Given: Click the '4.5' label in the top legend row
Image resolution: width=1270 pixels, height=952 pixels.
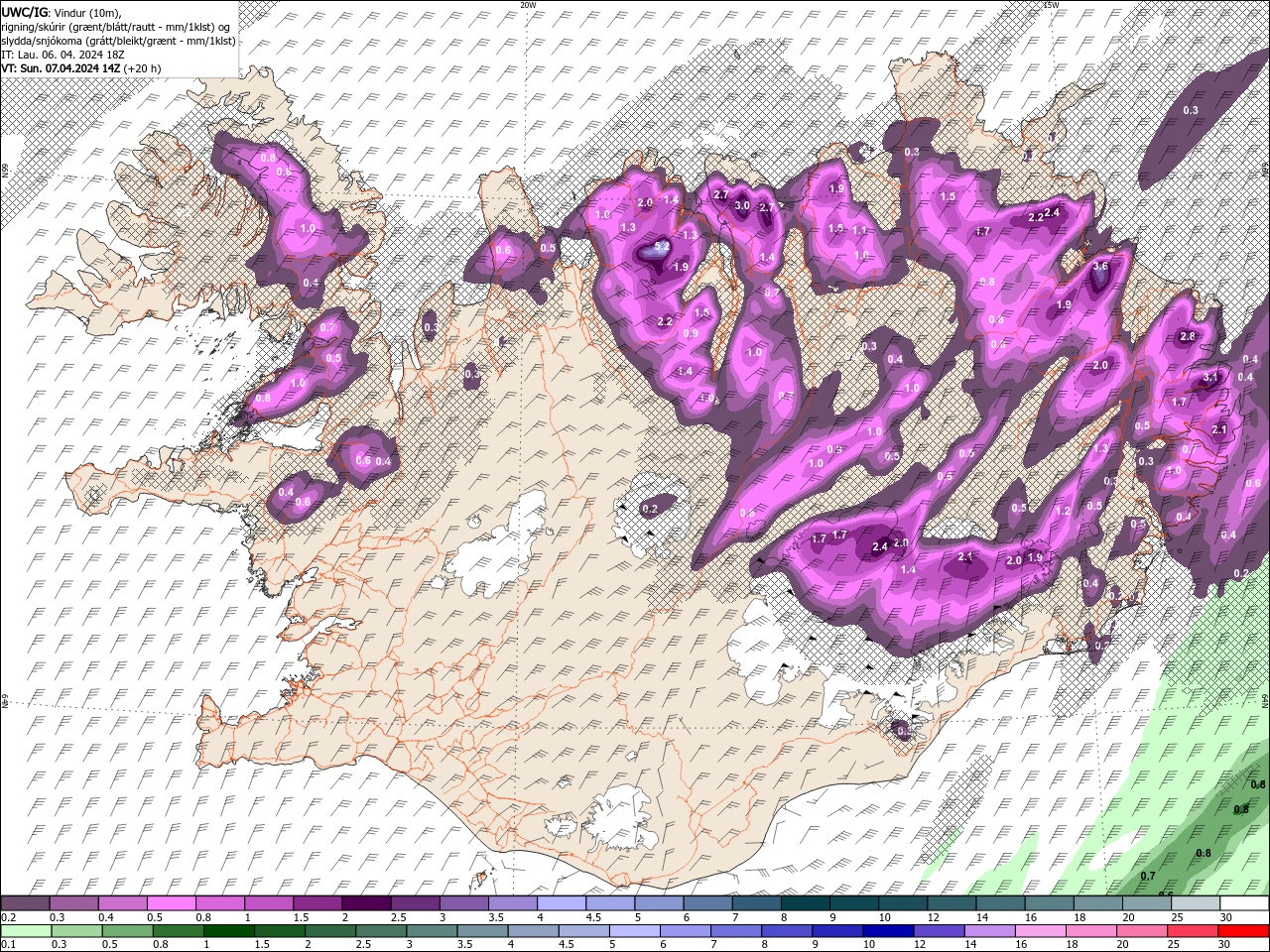Looking at the screenshot, I should coord(593,917).
